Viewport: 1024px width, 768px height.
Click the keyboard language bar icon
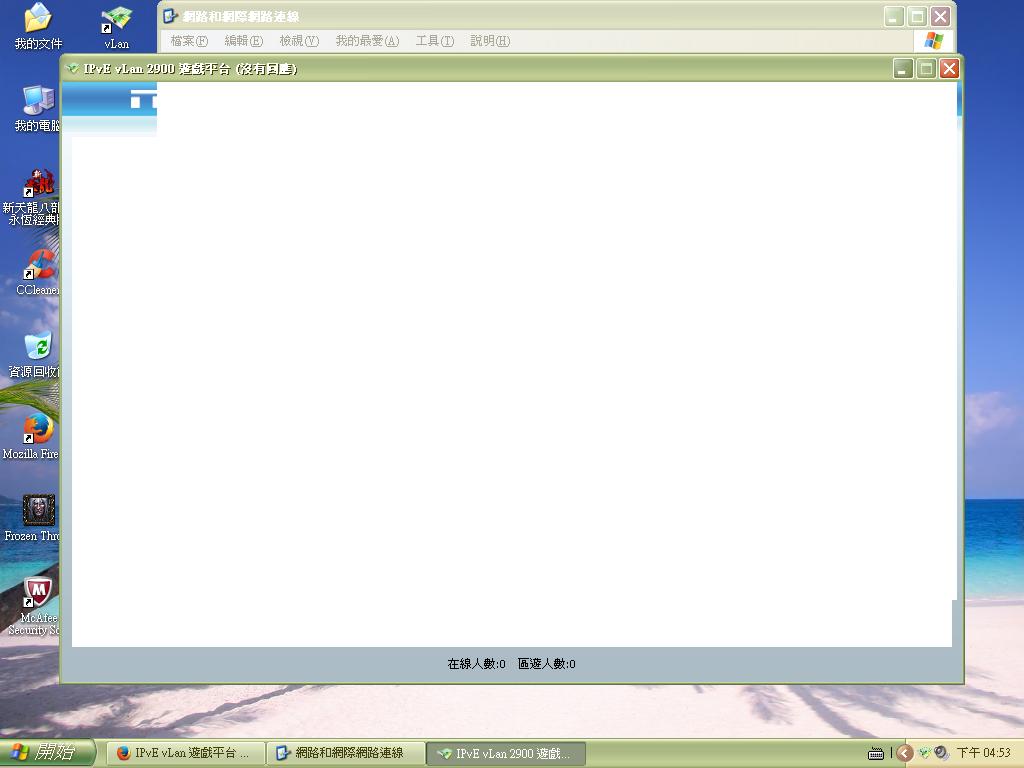pos(876,754)
